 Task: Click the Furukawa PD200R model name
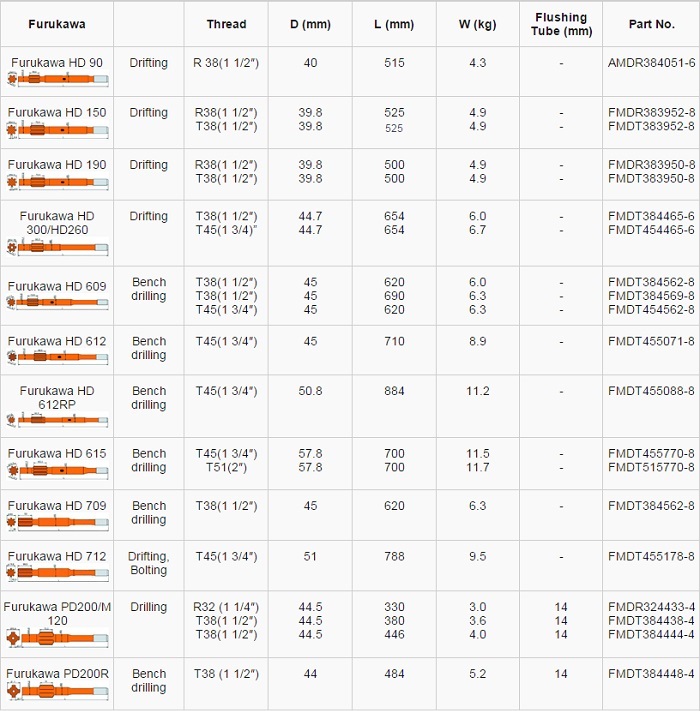click(x=58, y=674)
